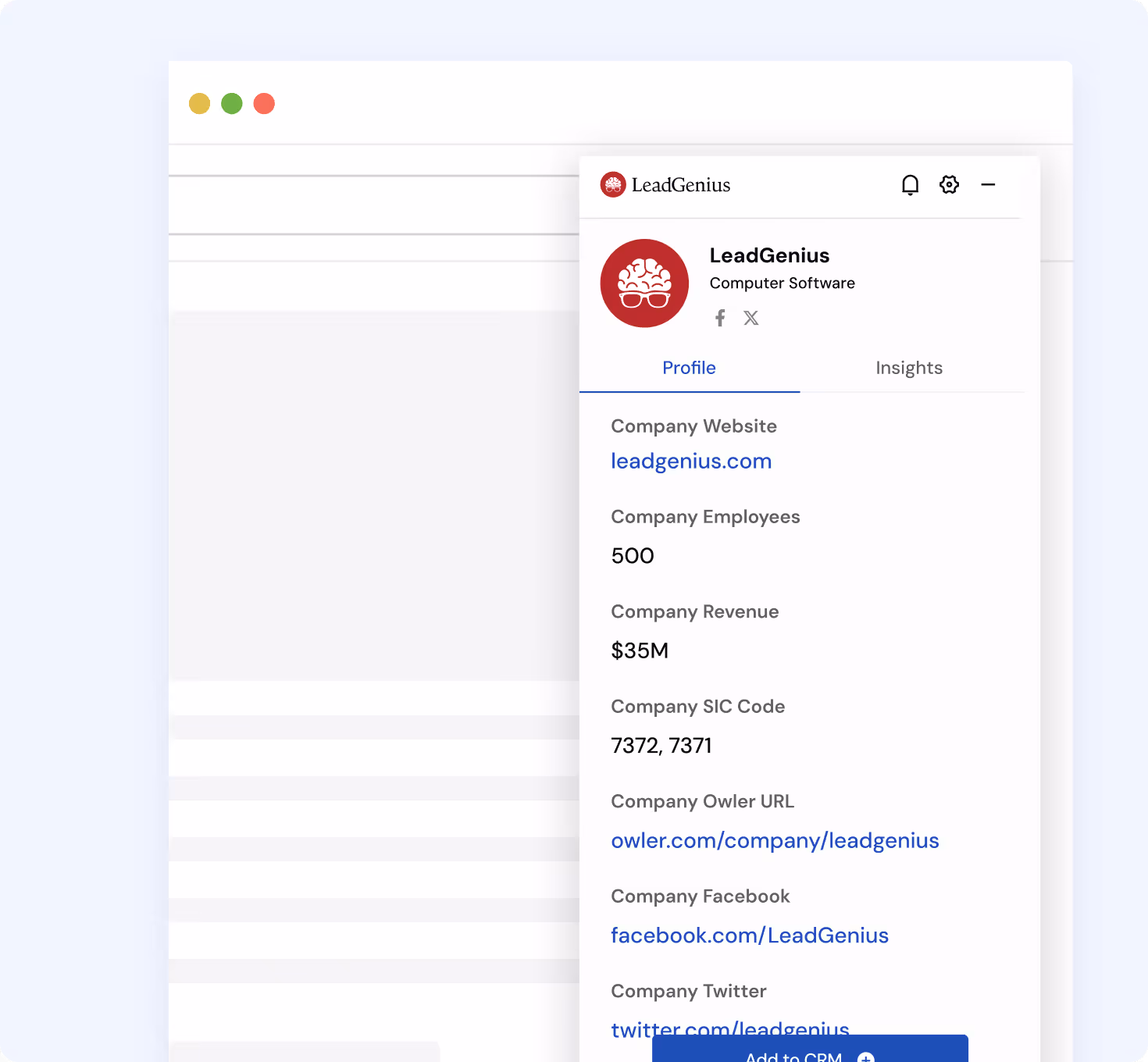Open the company X social icon
This screenshot has width=1148, height=1062.
tap(751, 318)
